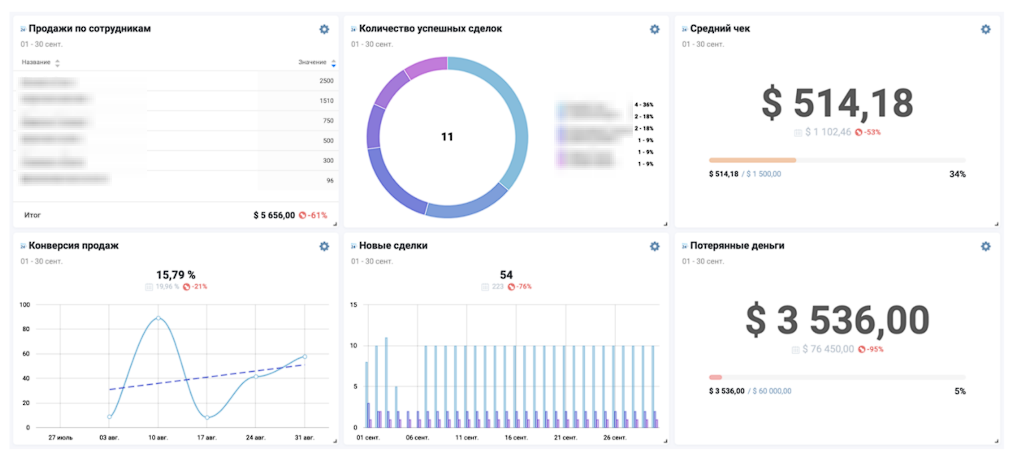The height and width of the screenshot is (454, 1012).
Task: Open settings gear of Потерянные деньги widget
Action: [x=986, y=246]
